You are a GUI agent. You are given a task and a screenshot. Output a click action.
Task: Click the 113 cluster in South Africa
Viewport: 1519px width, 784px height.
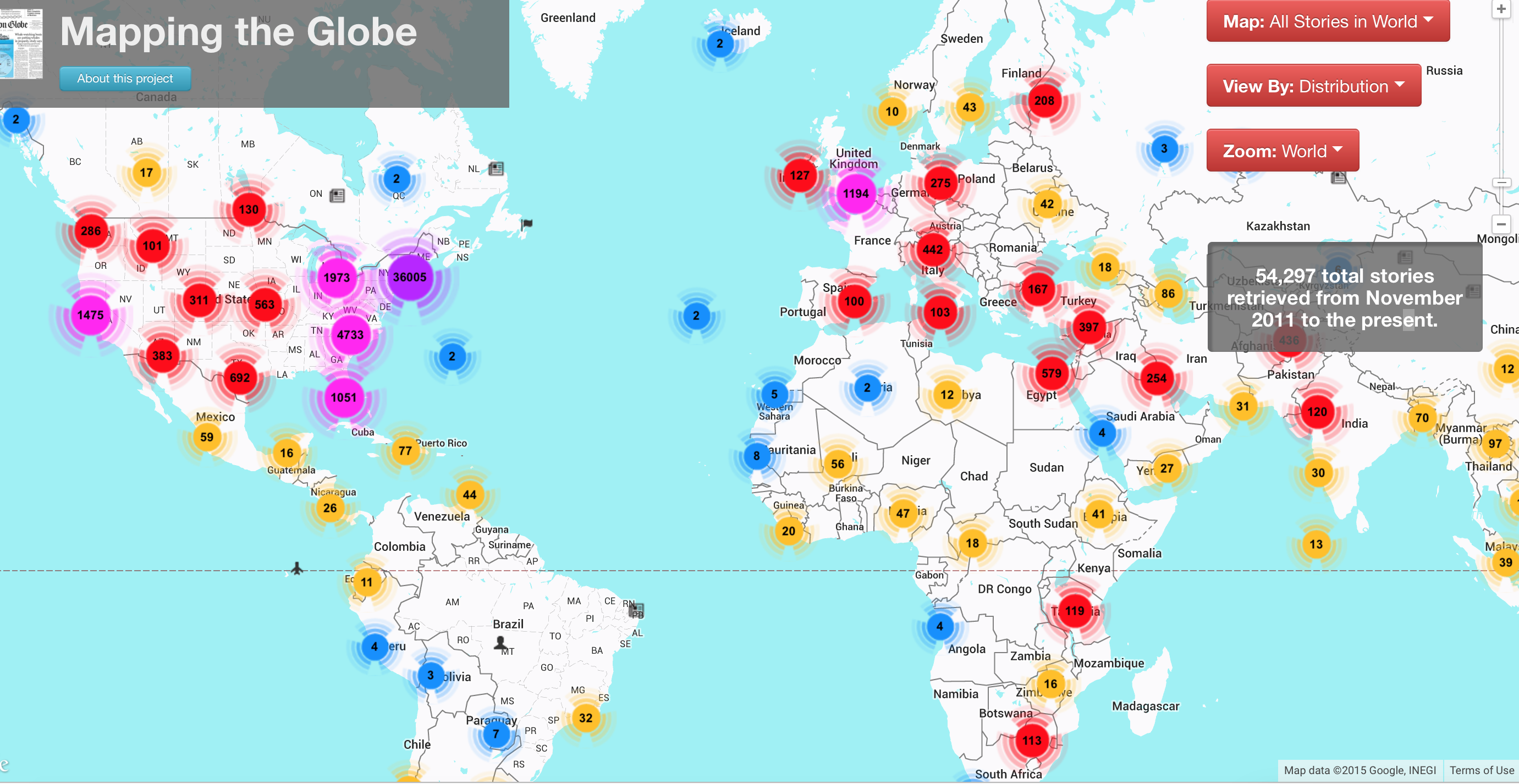(1031, 741)
